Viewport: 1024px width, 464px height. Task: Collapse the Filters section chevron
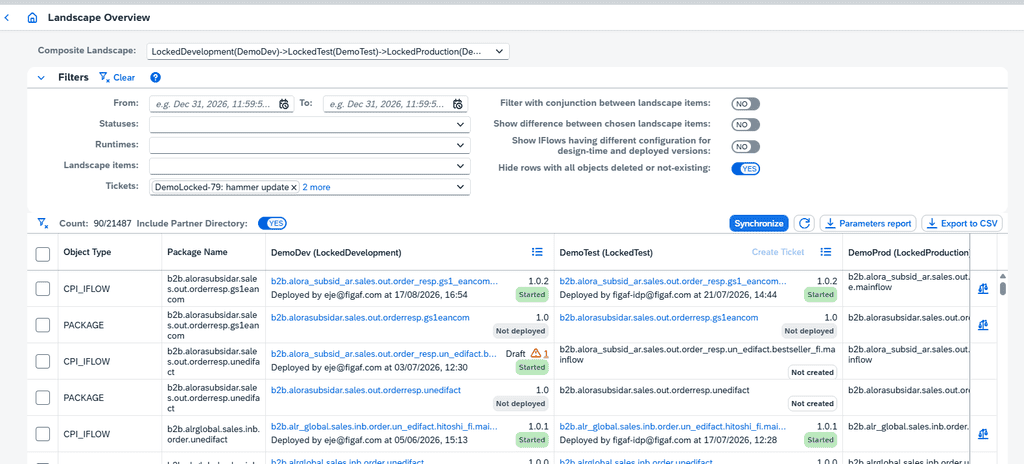pos(41,78)
